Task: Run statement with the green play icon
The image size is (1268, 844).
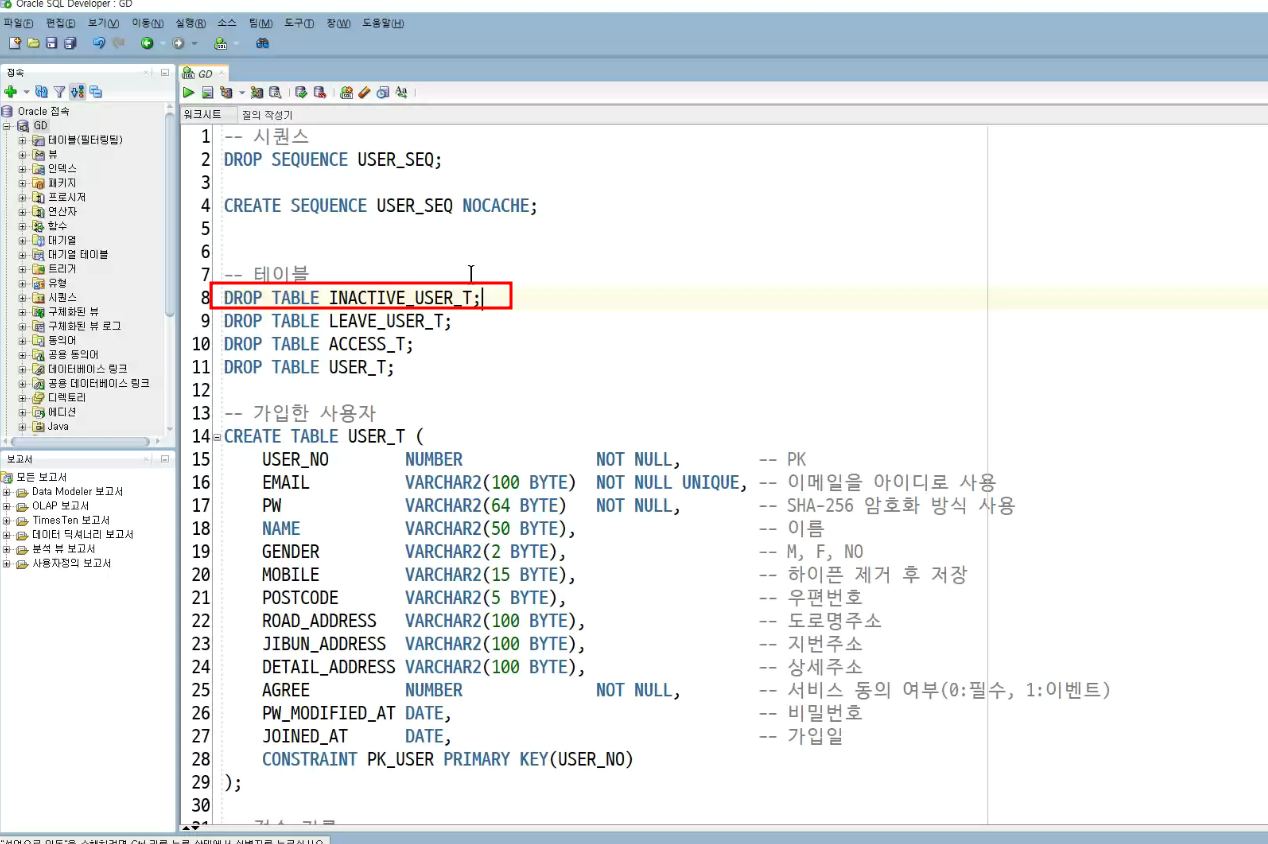Action: tap(188, 92)
